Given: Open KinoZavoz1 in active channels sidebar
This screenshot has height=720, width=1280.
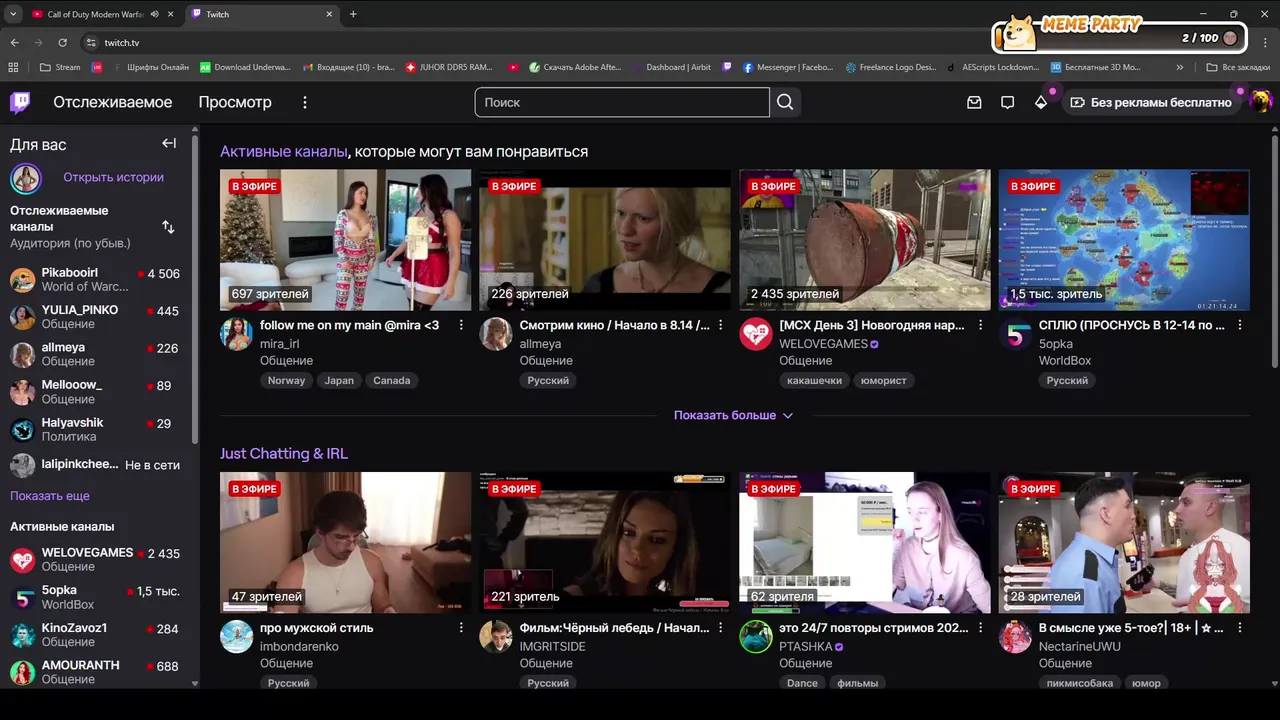Looking at the screenshot, I should click(x=95, y=635).
